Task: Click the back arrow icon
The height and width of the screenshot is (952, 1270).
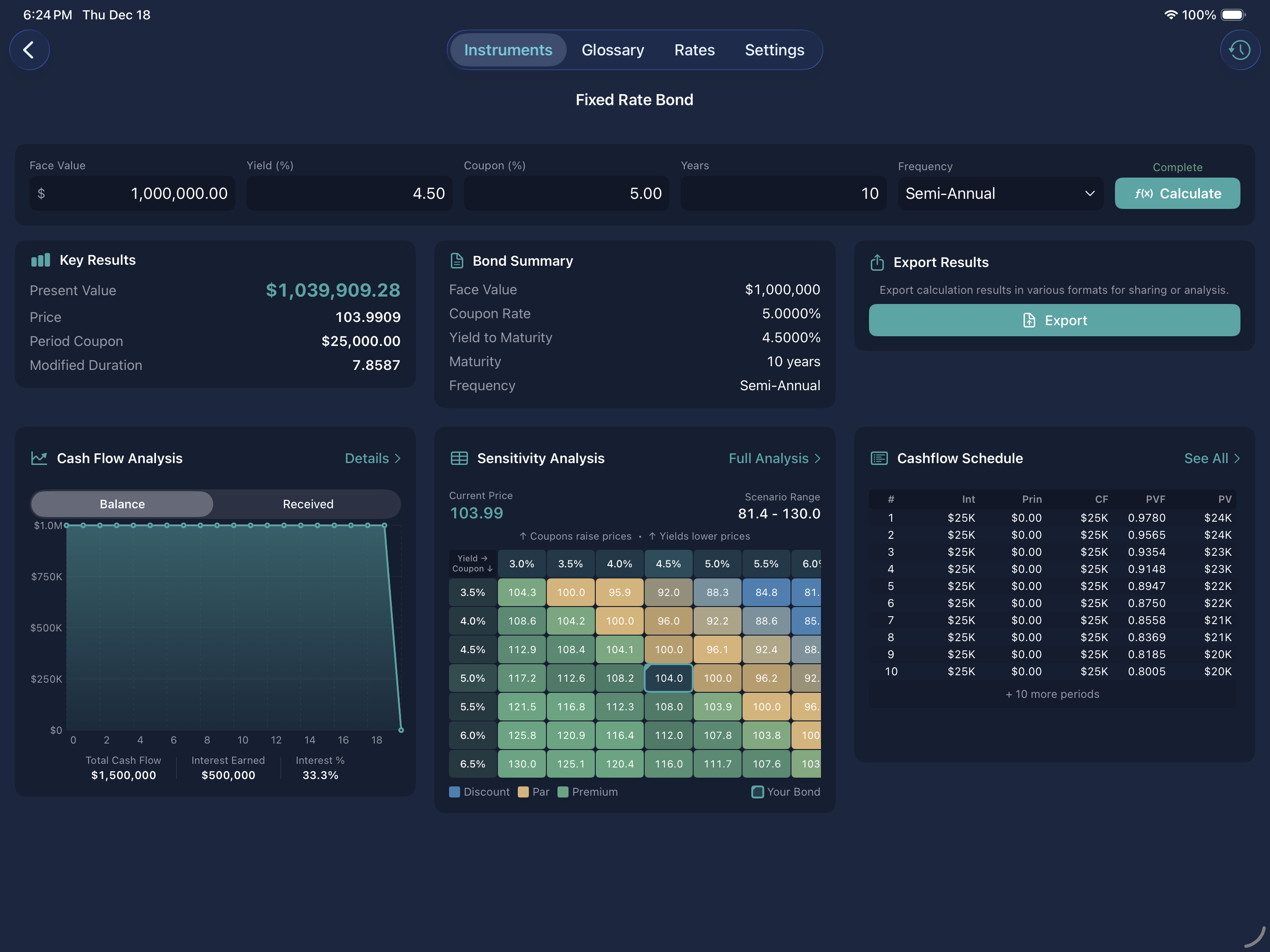Action: click(x=29, y=50)
